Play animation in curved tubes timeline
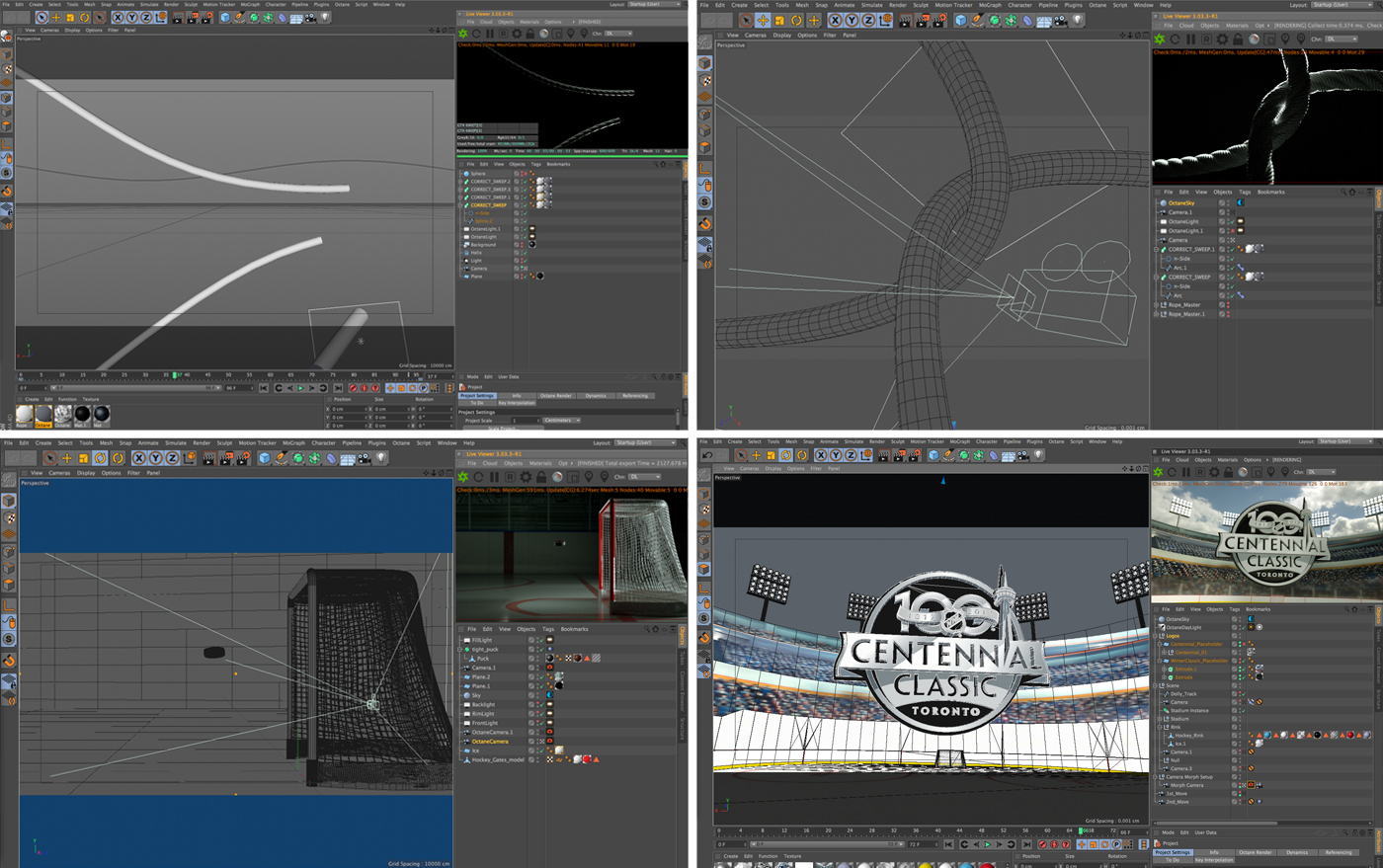 tap(300, 388)
